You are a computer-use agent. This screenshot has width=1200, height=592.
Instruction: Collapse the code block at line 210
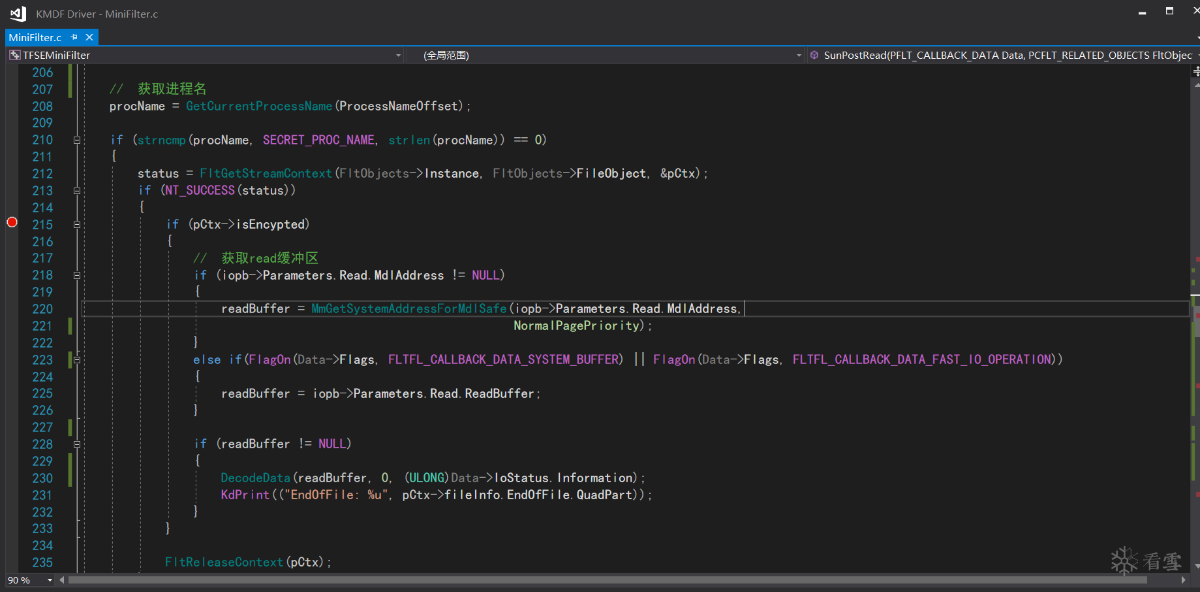point(77,140)
